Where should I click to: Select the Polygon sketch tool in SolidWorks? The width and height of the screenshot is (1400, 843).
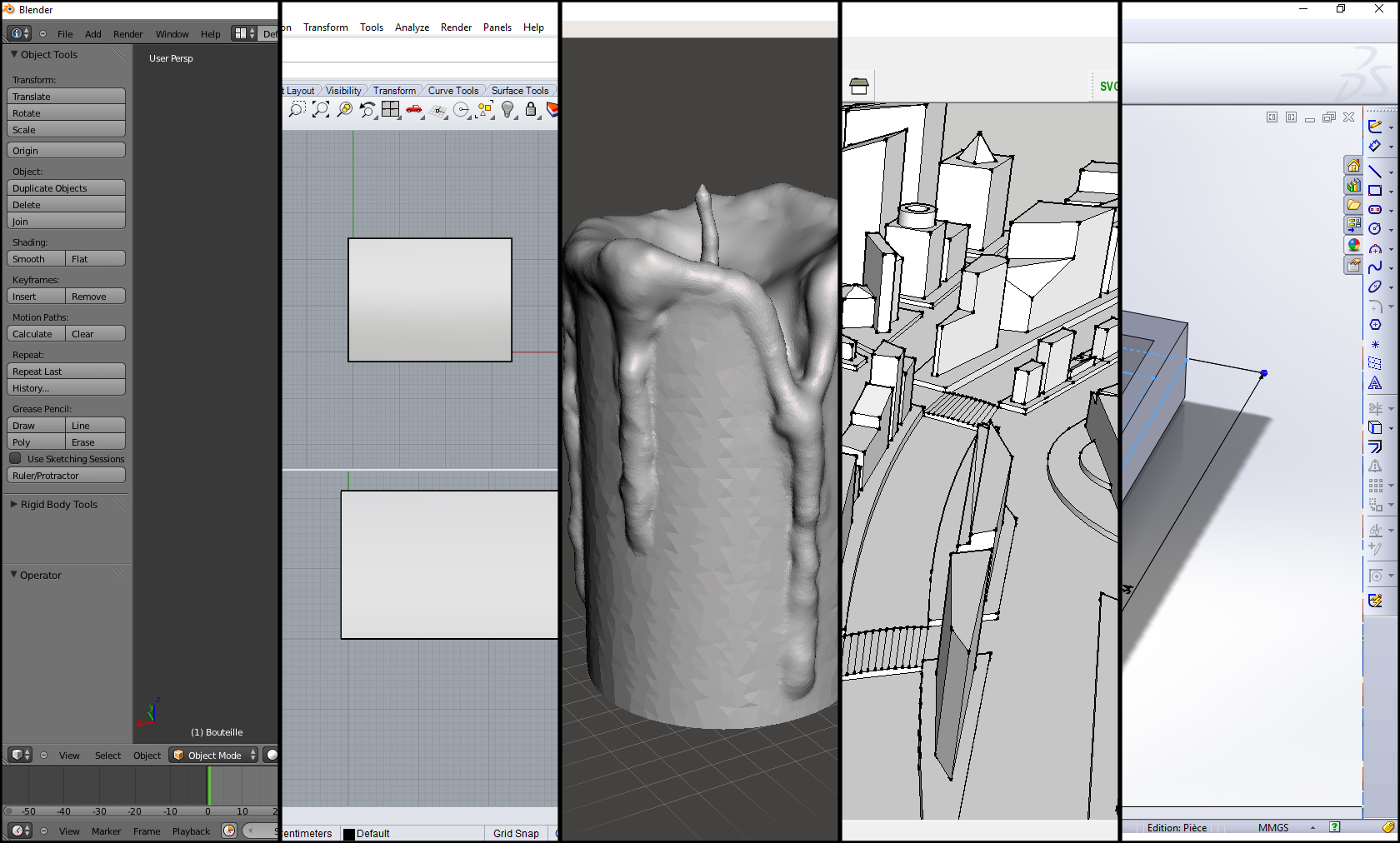1375,325
